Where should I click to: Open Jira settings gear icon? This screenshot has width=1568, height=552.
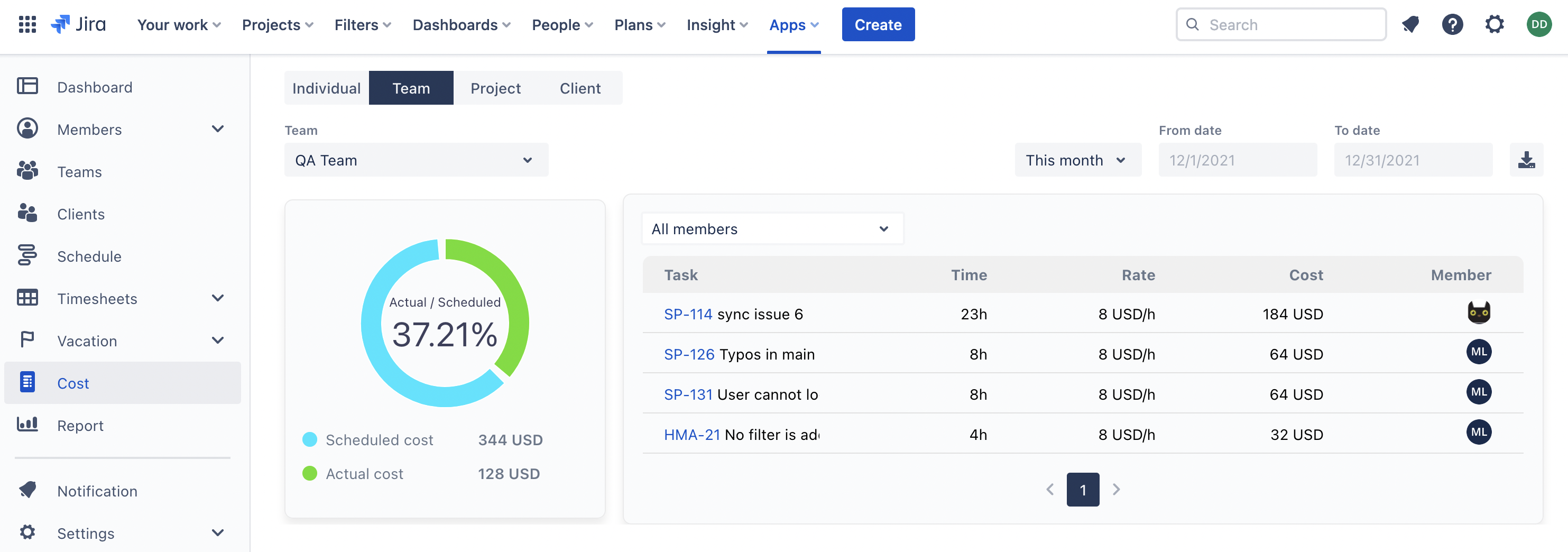pos(1495,24)
